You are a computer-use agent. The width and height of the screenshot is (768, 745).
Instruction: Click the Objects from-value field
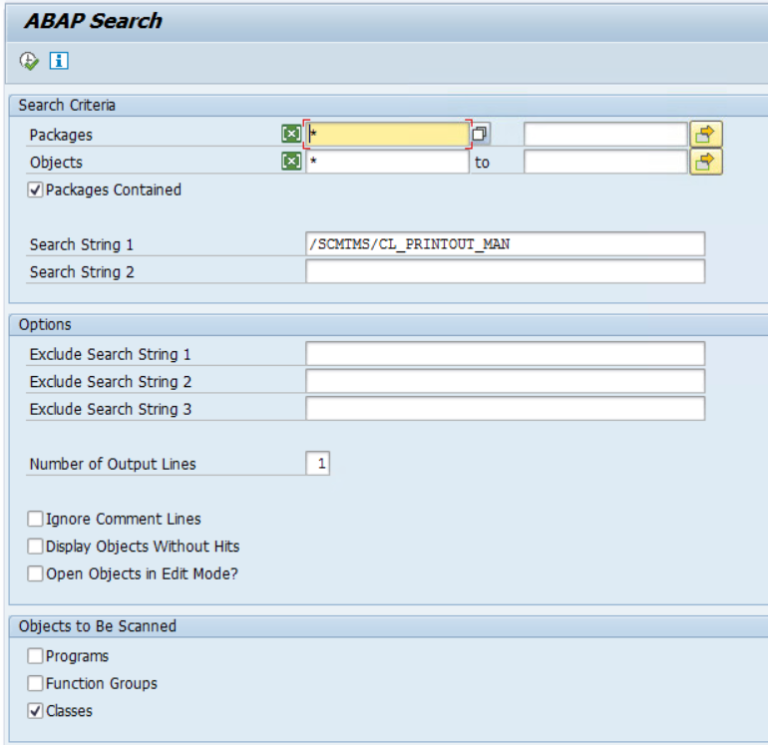point(387,161)
